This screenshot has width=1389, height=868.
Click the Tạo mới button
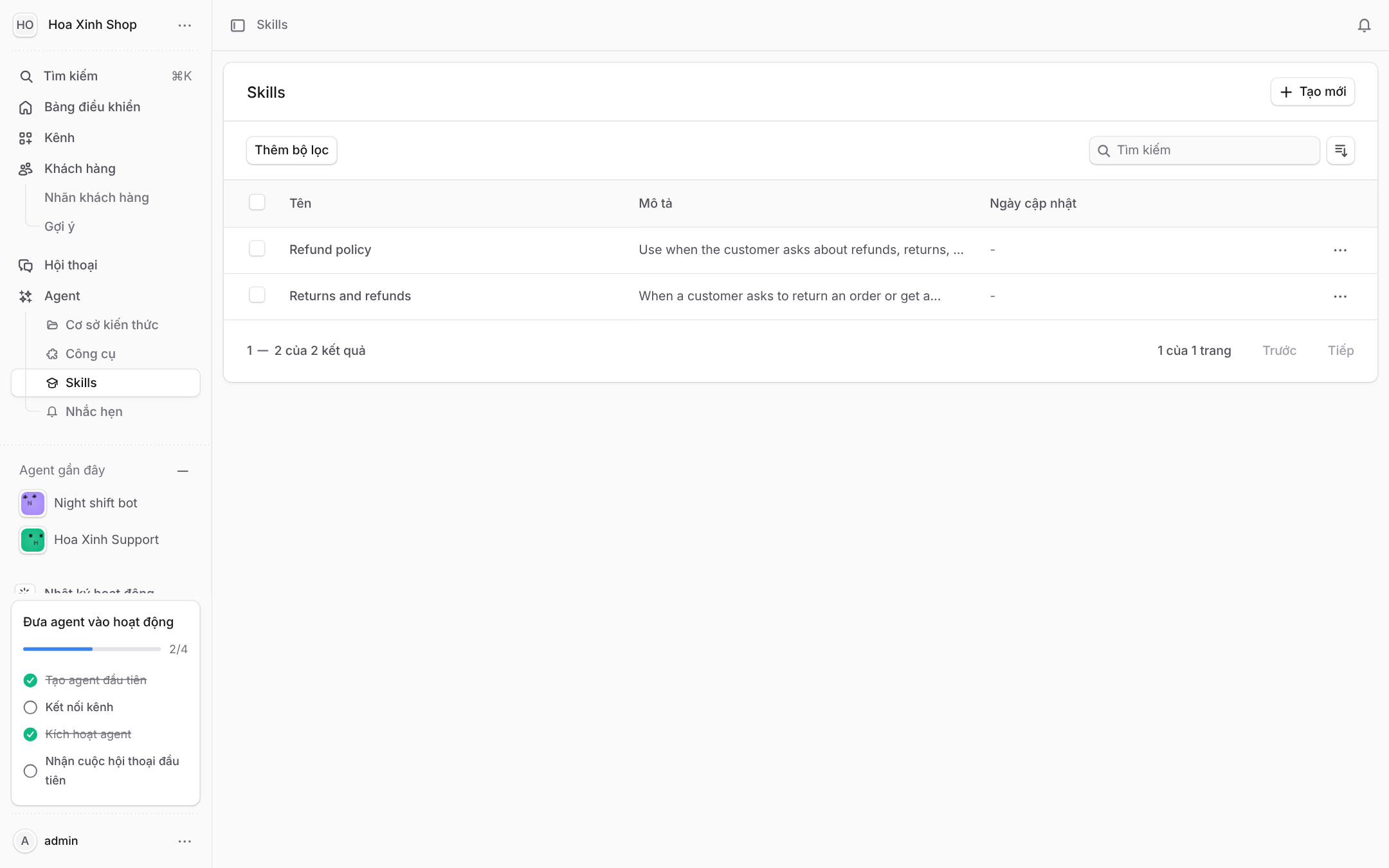click(1312, 92)
